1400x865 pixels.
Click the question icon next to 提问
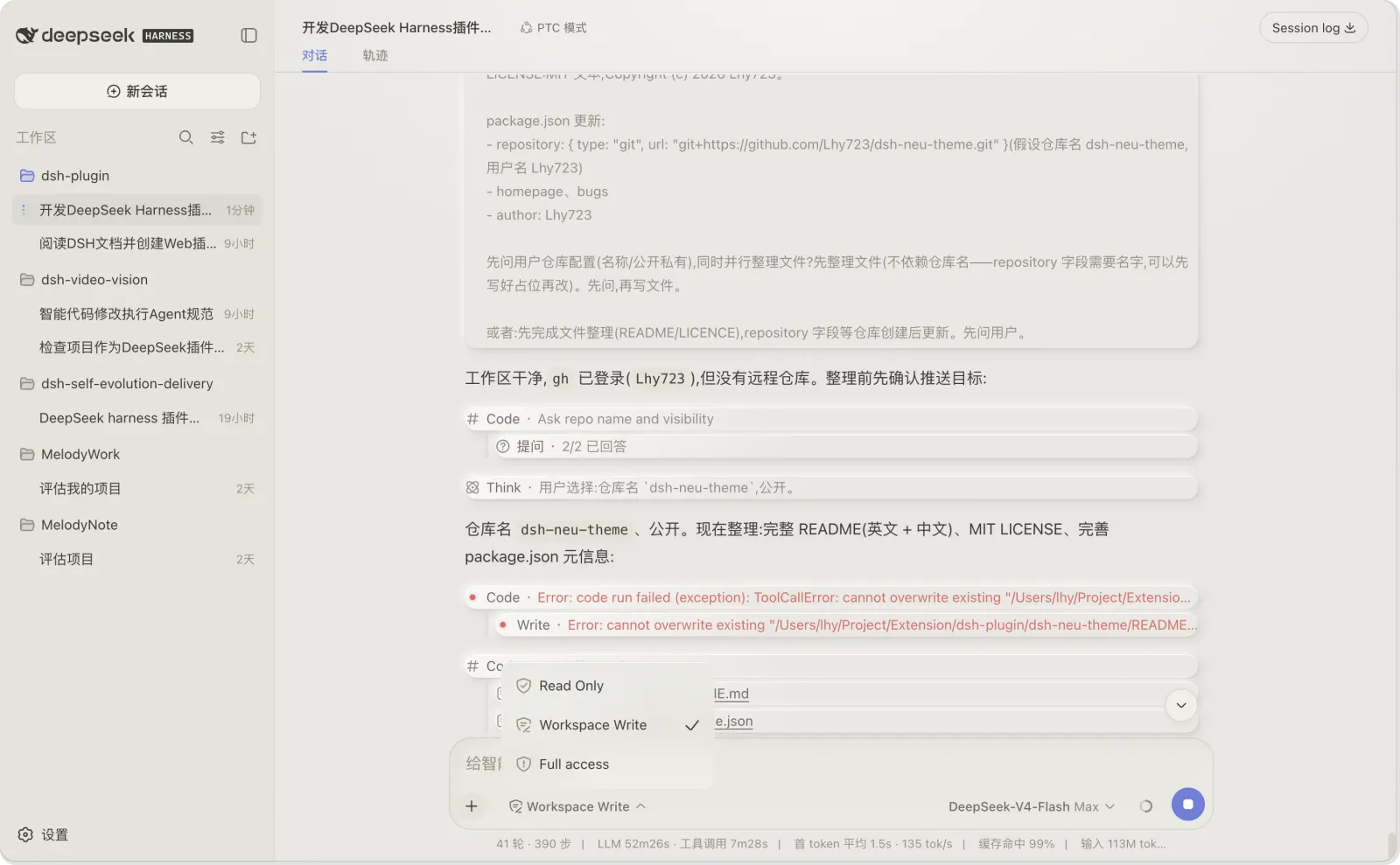coord(503,446)
